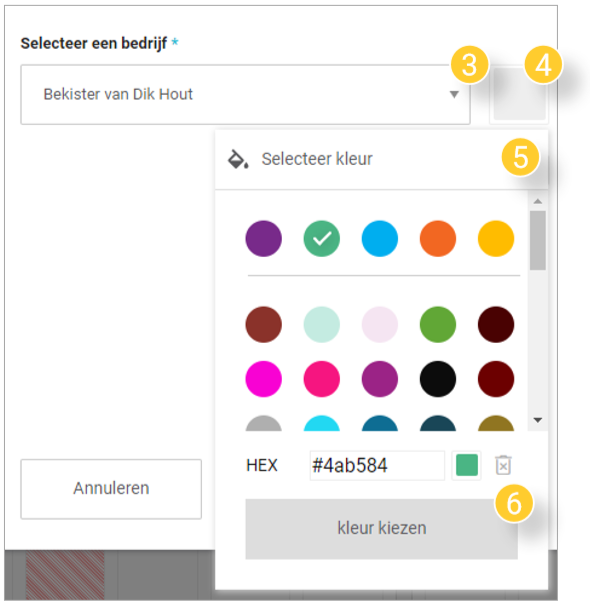
Task: Click the scrollbar up arrow in palette
Action: click(x=538, y=201)
